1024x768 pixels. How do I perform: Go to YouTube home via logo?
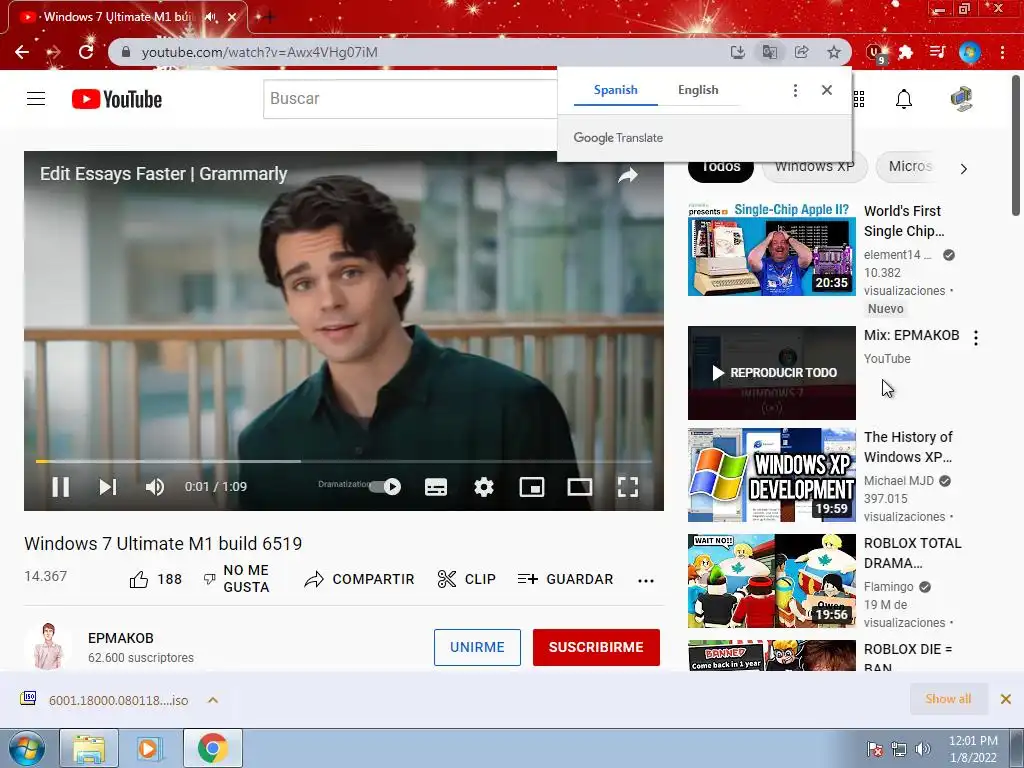[x=117, y=99]
